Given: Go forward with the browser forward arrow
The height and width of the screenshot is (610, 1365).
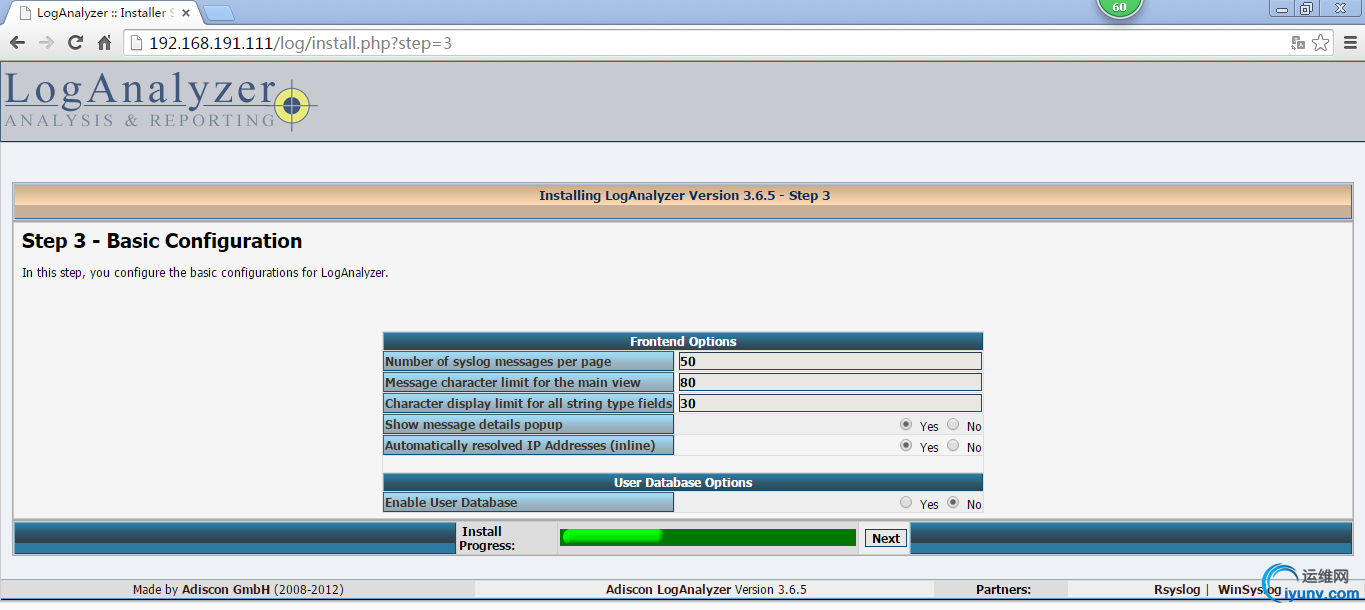Looking at the screenshot, I should [x=46, y=43].
